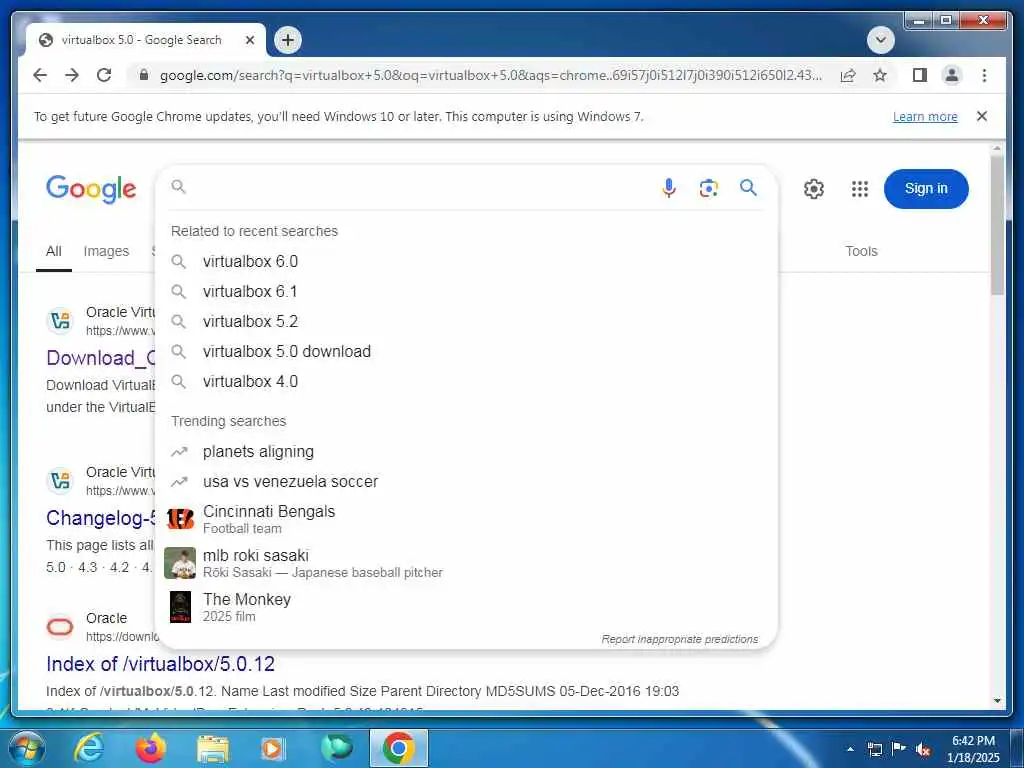Open Chrome three-dot menu
Viewport: 1024px width, 768px height.
point(984,75)
